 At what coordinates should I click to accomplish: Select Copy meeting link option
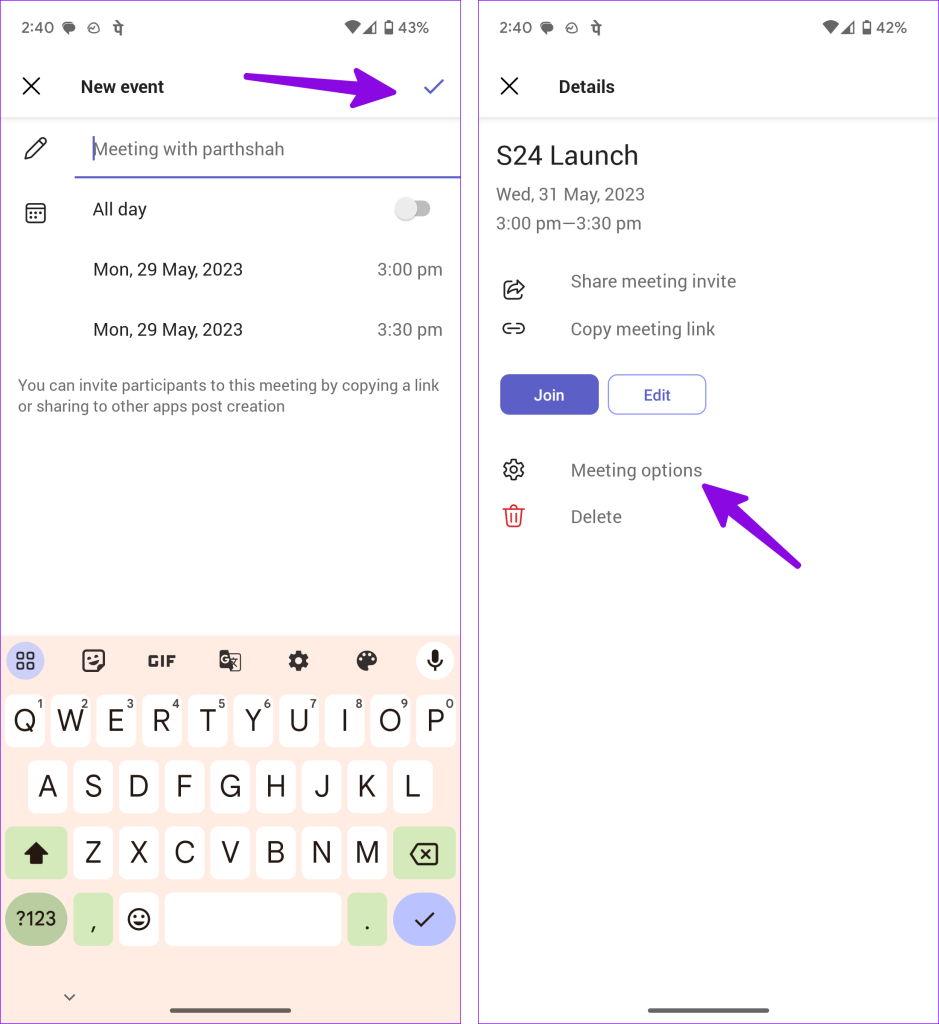tap(643, 329)
